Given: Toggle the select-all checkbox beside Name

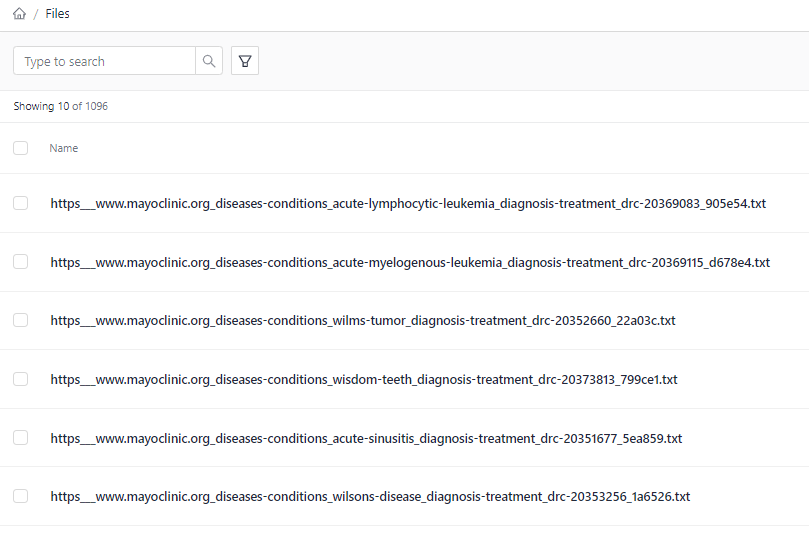Looking at the screenshot, I should pos(21,148).
